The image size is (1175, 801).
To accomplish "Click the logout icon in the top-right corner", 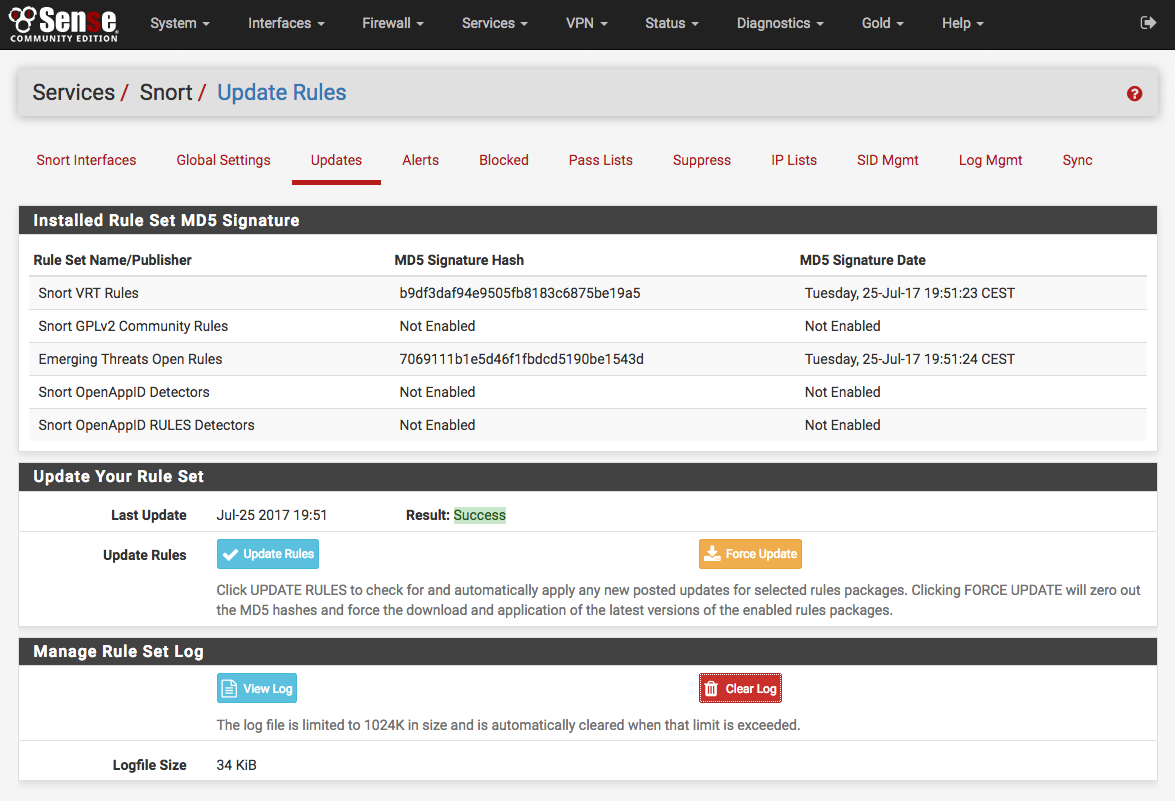I will click(1147, 23).
